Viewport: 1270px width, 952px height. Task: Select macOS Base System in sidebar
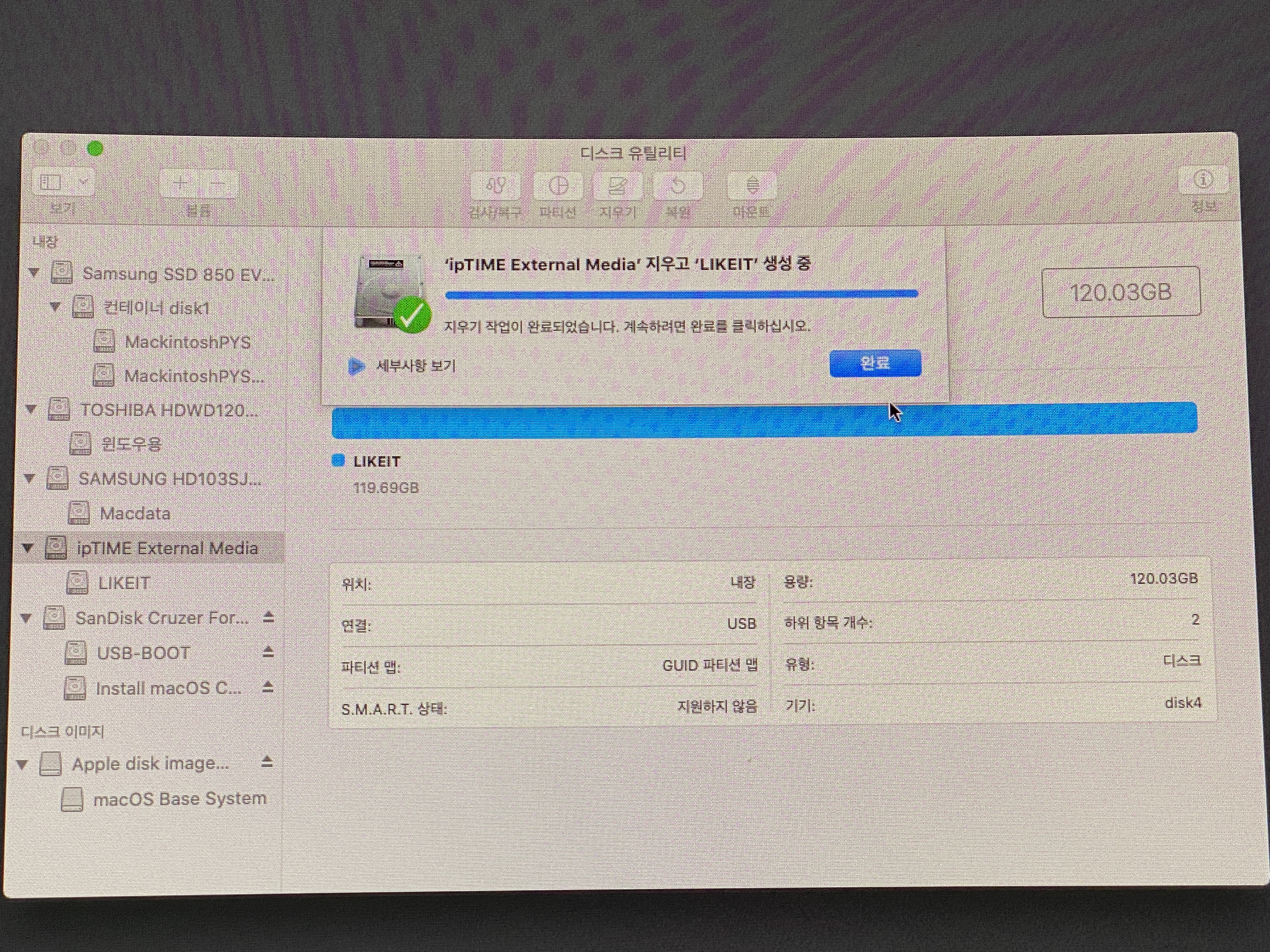(179, 798)
